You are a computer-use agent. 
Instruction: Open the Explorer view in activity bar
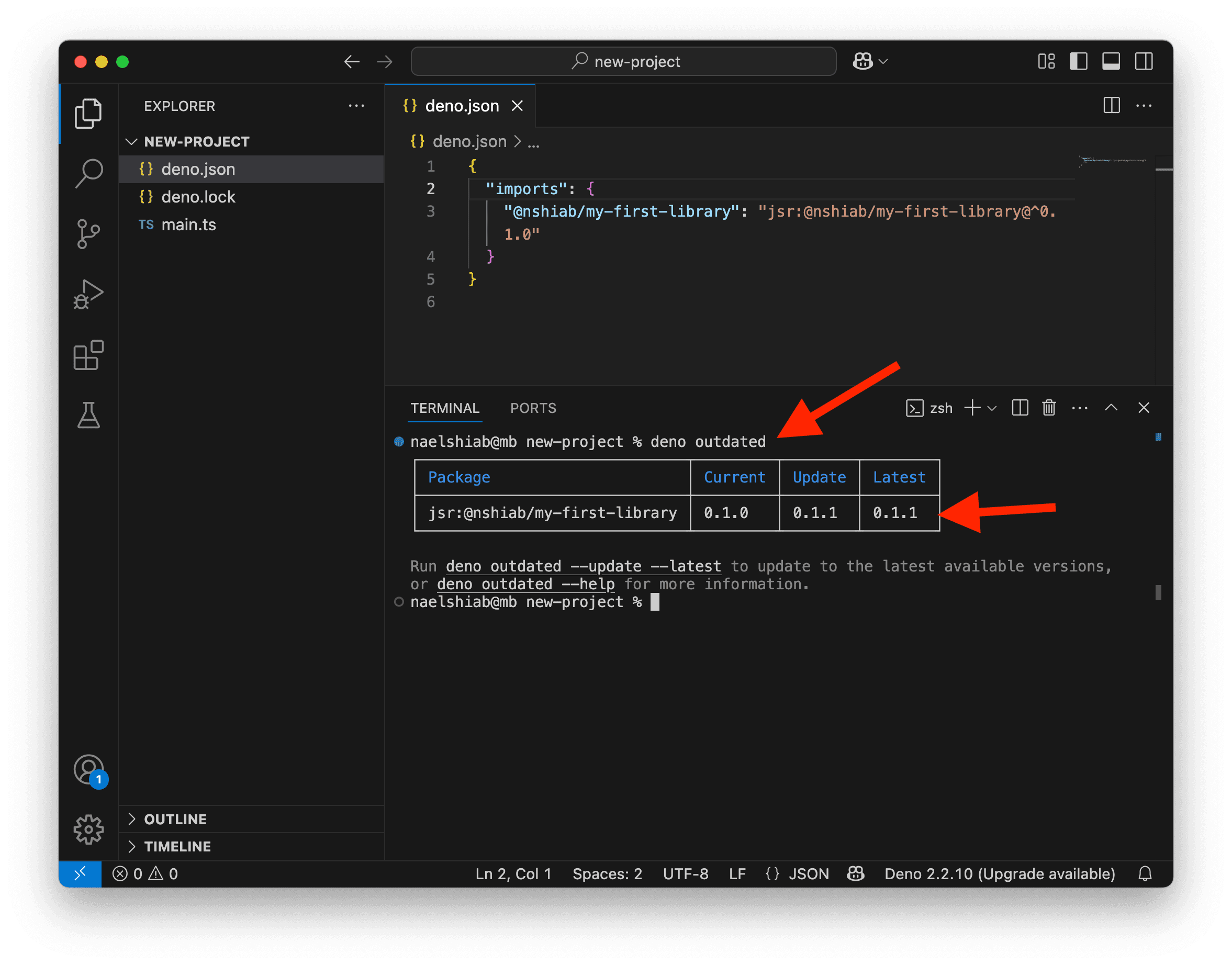[88, 114]
